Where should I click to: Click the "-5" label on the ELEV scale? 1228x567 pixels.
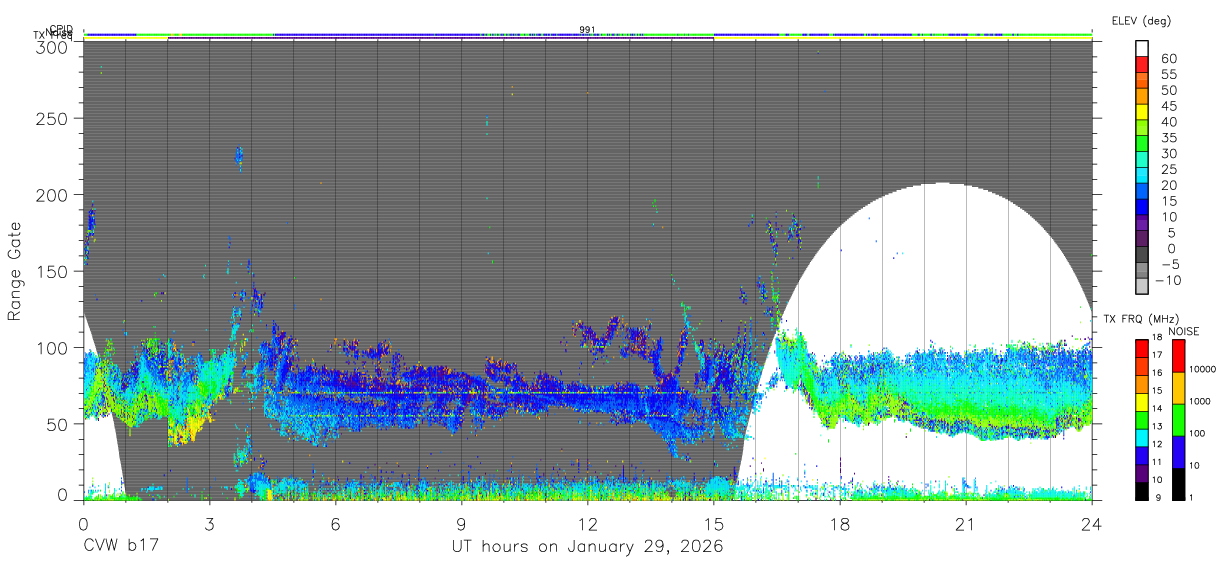point(1170,264)
